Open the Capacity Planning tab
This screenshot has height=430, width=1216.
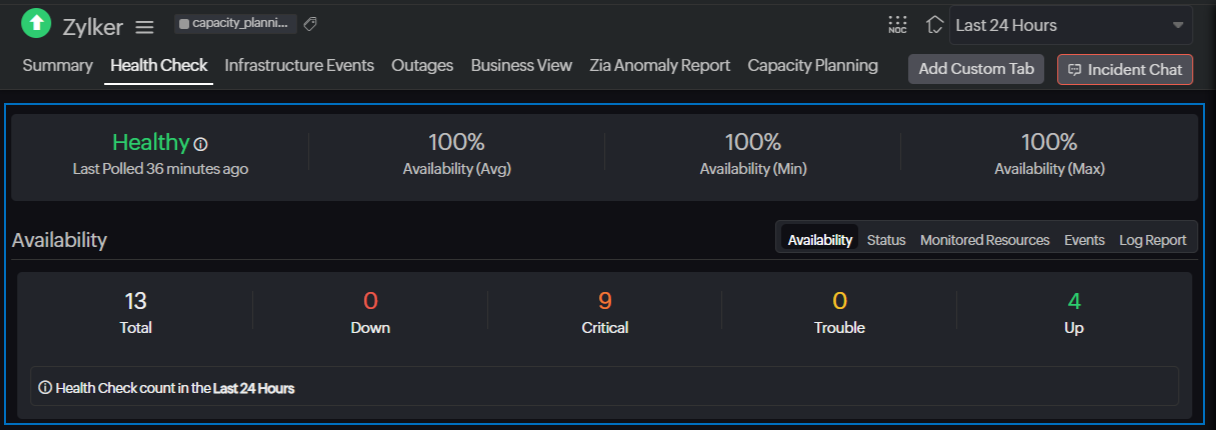(812, 65)
